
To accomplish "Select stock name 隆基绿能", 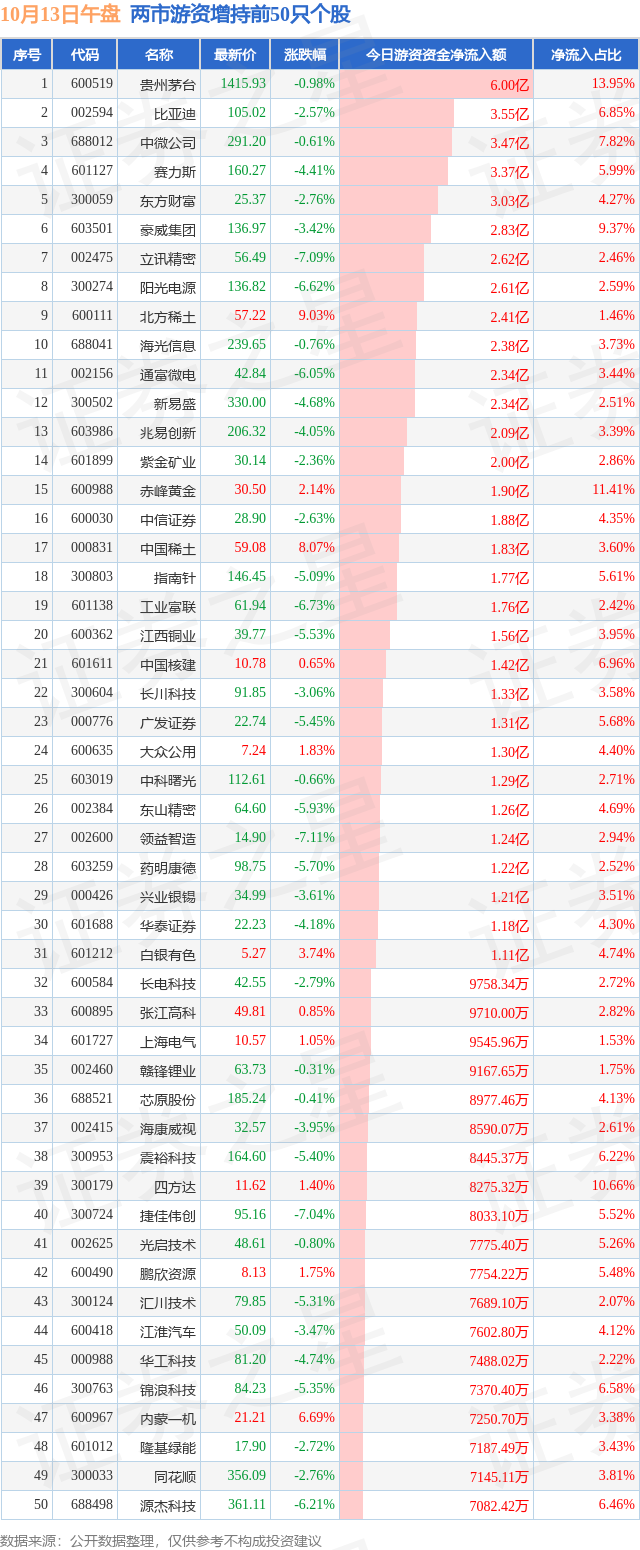I will tap(168, 1447).
